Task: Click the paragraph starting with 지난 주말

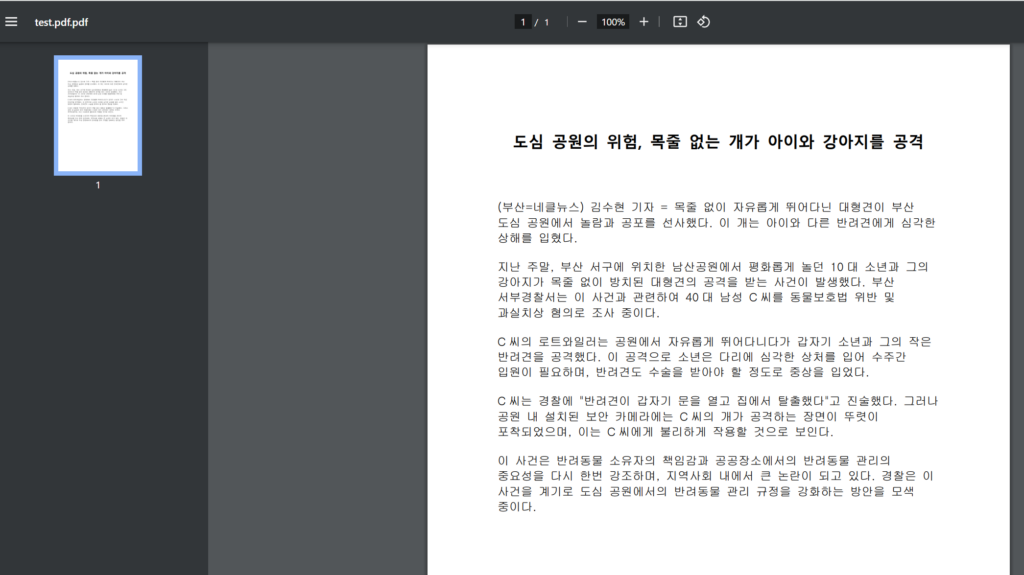Action: [x=713, y=290]
